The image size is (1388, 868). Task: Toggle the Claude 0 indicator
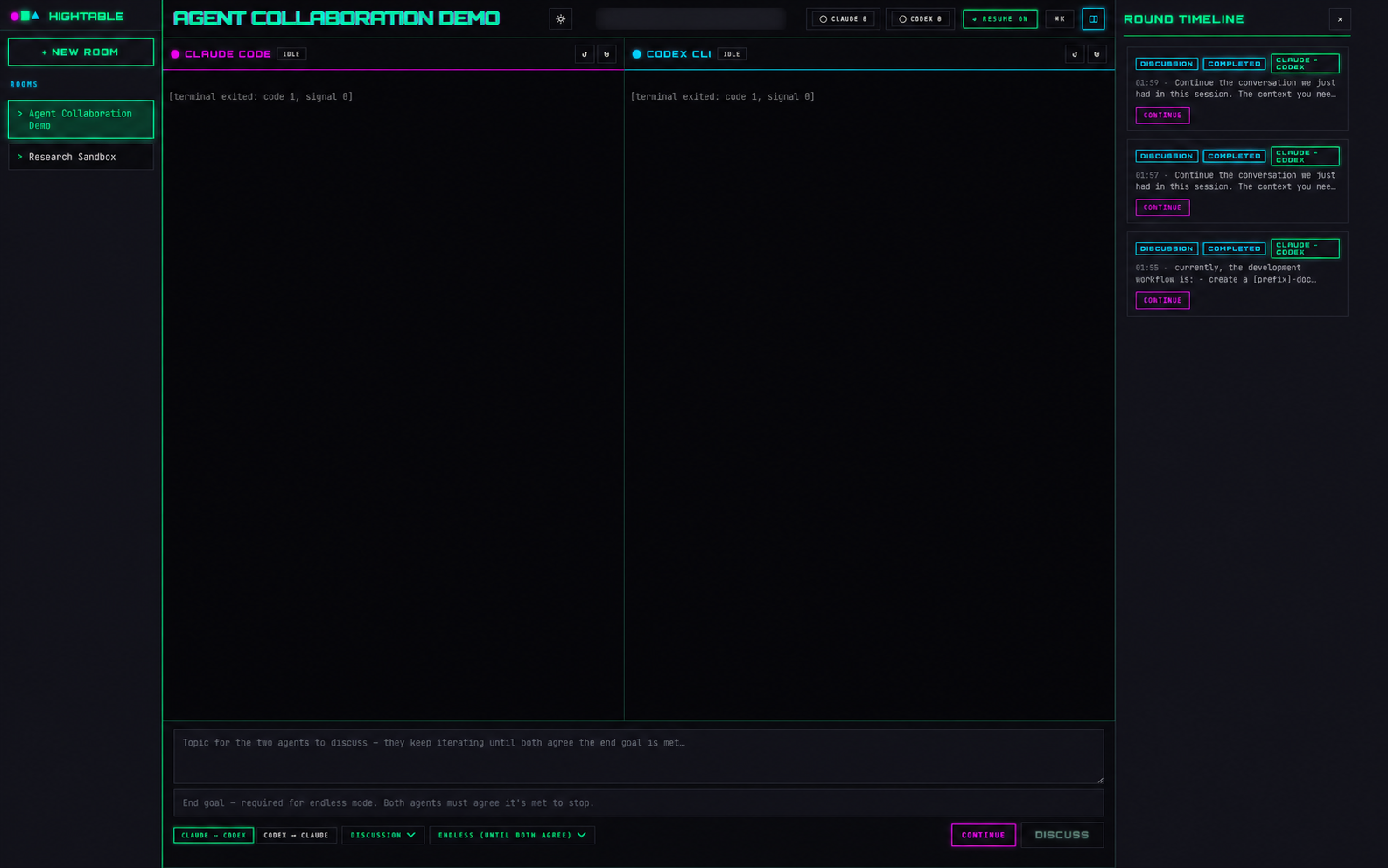click(x=844, y=18)
